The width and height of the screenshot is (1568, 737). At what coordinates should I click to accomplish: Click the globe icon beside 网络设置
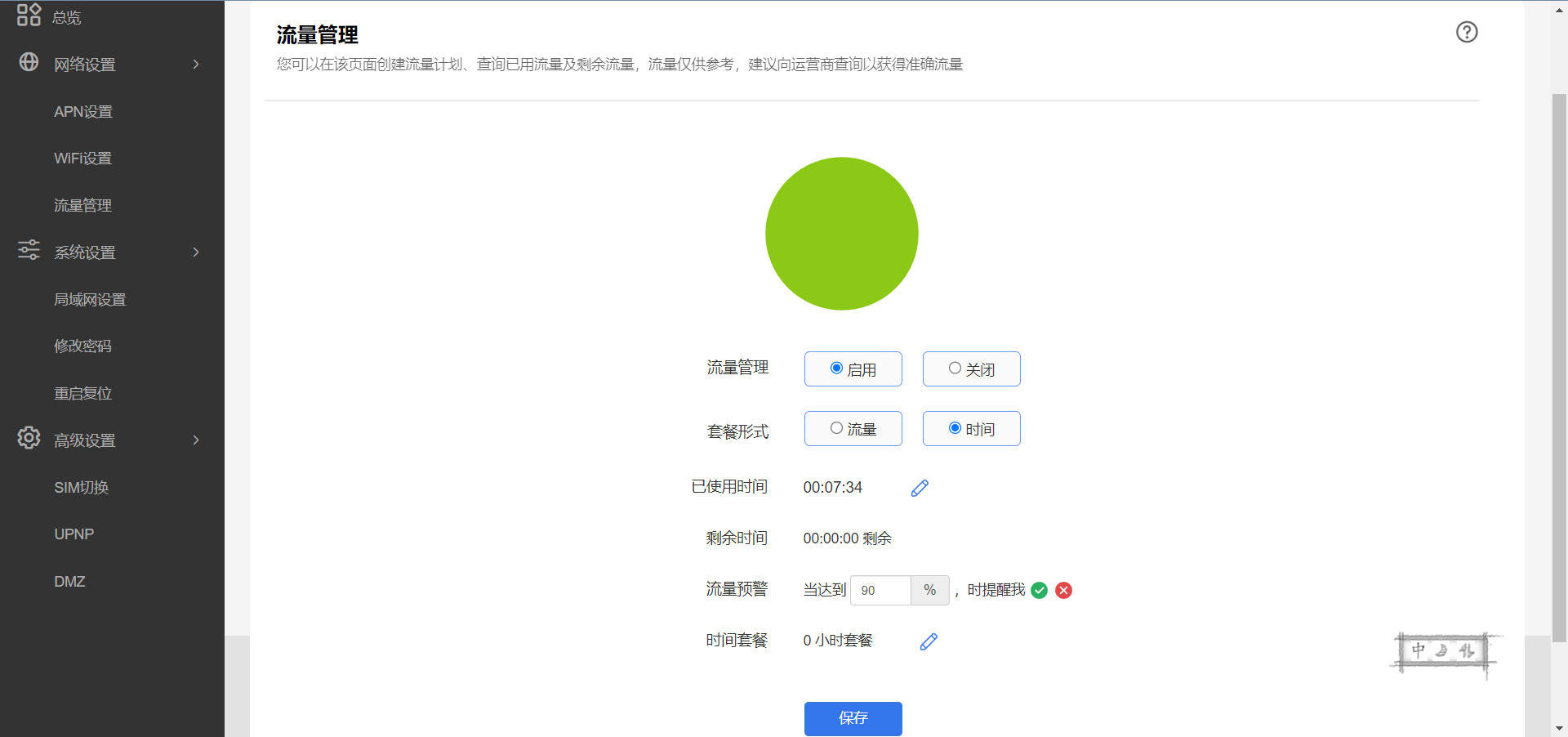[x=28, y=64]
